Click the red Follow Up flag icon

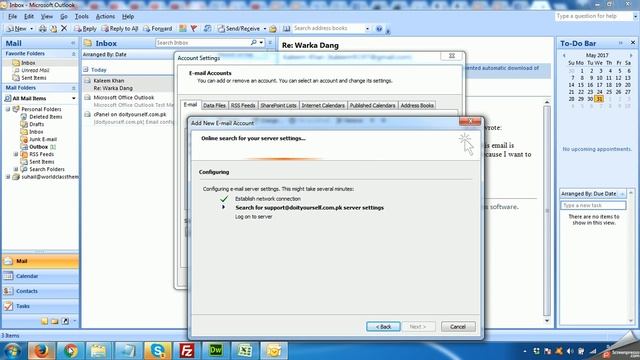[x=194, y=29]
